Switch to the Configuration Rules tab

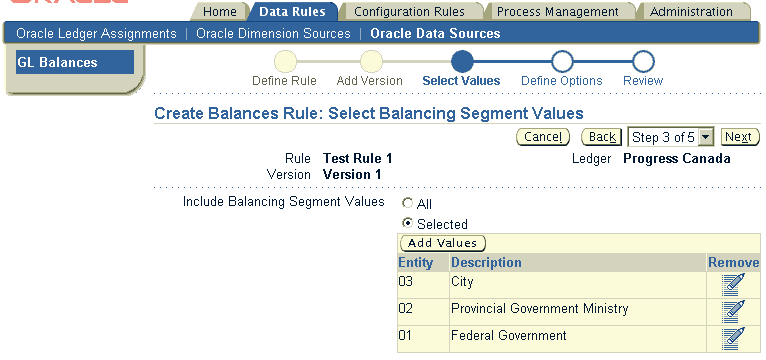click(409, 12)
